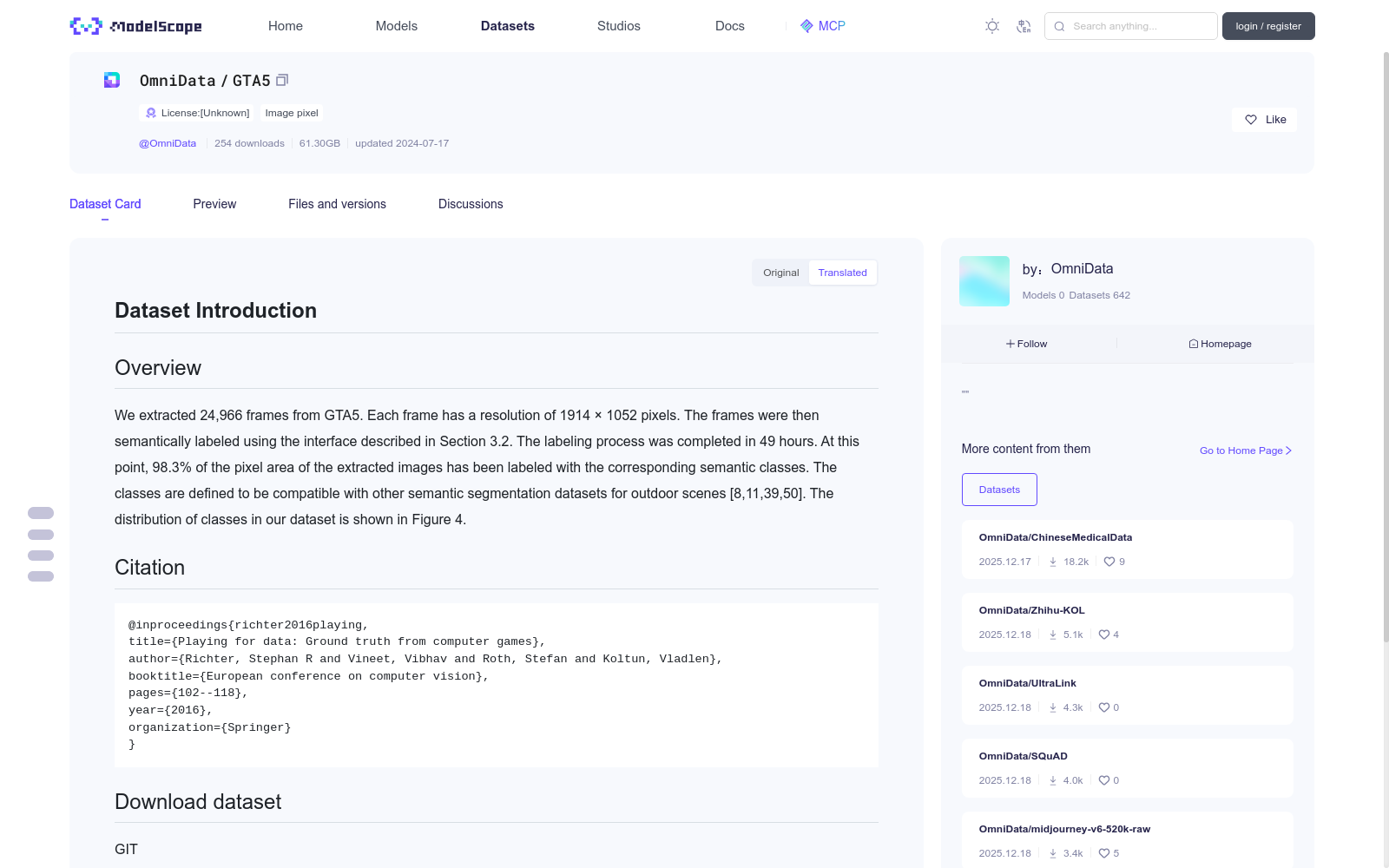Open the Files and versions tab
The height and width of the screenshot is (868, 1389).
[x=337, y=204]
